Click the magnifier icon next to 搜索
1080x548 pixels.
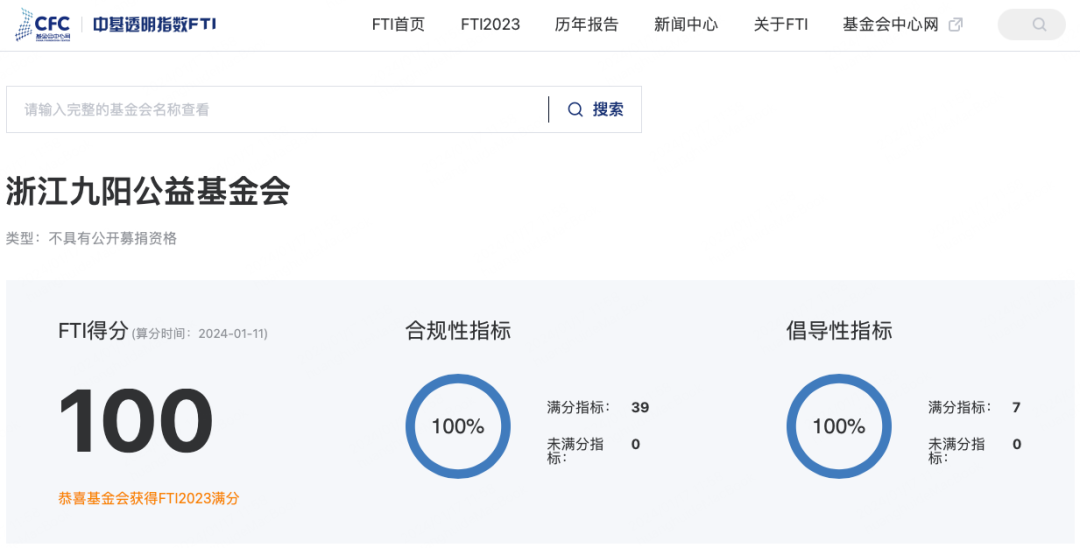tap(575, 109)
